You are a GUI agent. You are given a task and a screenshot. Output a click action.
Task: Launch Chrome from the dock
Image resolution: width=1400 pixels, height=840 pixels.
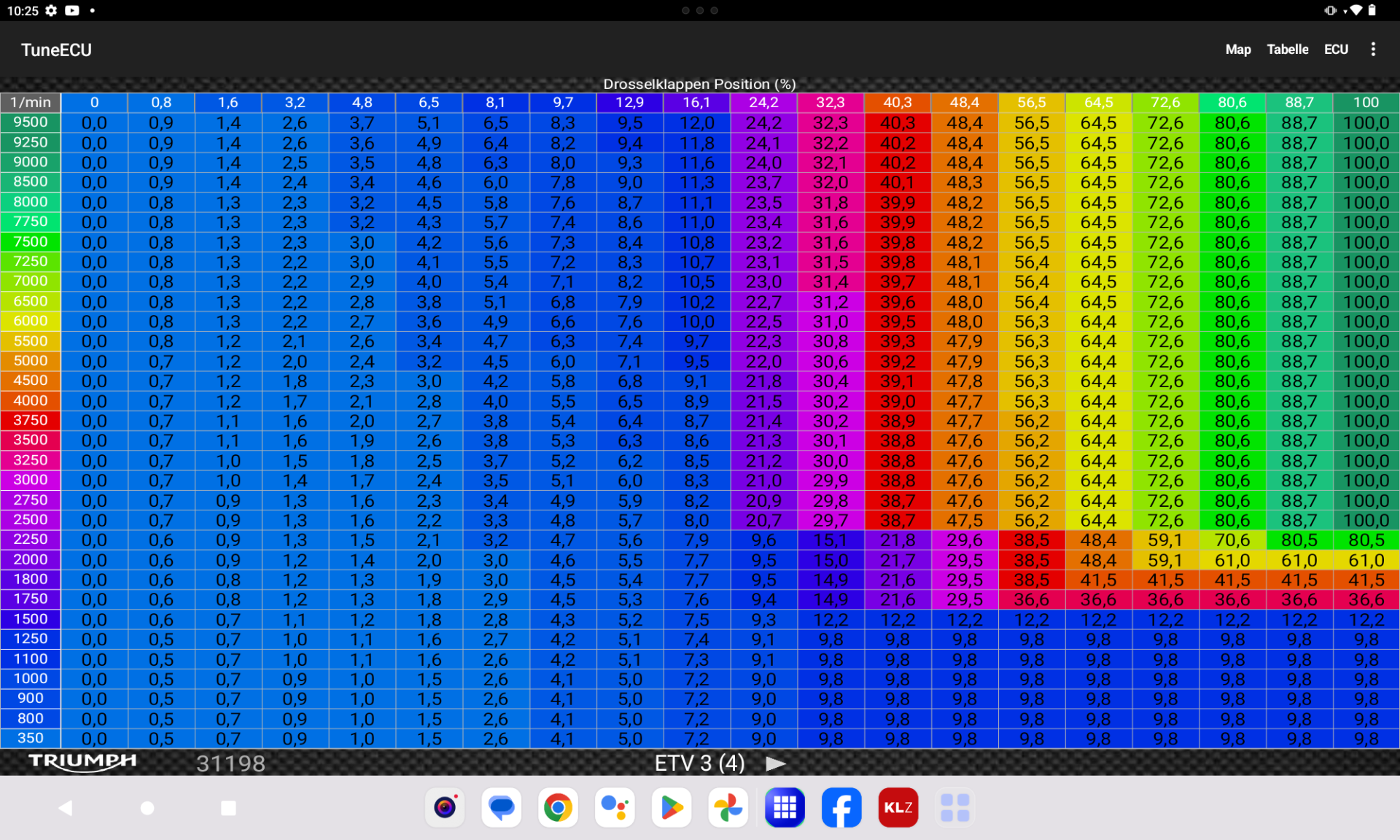(x=558, y=808)
